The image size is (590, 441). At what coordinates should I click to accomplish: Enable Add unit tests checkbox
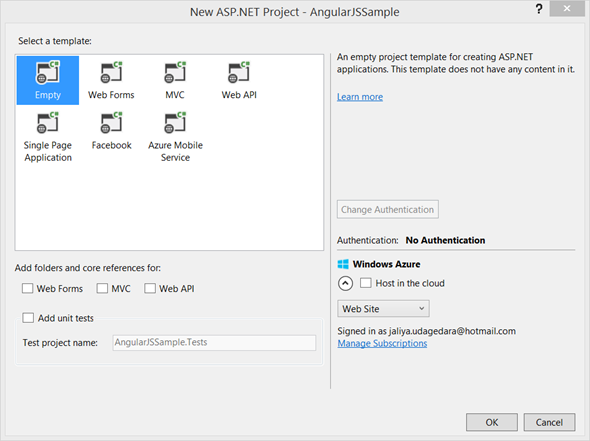coord(28,318)
